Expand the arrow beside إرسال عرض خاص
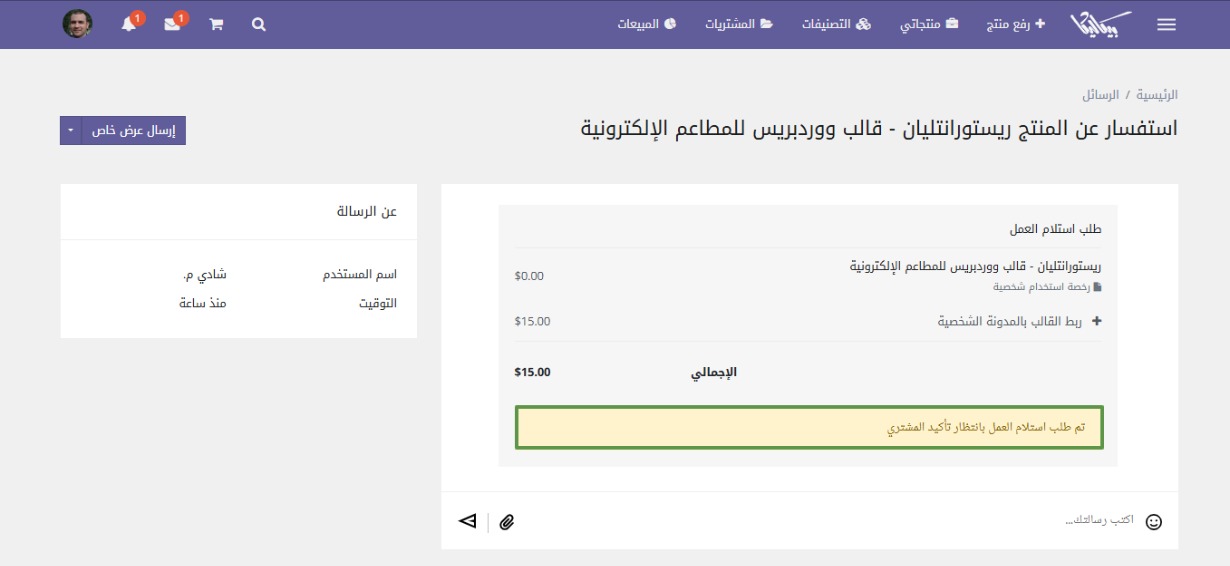Image resolution: width=1230 pixels, height=566 pixels. (71, 131)
